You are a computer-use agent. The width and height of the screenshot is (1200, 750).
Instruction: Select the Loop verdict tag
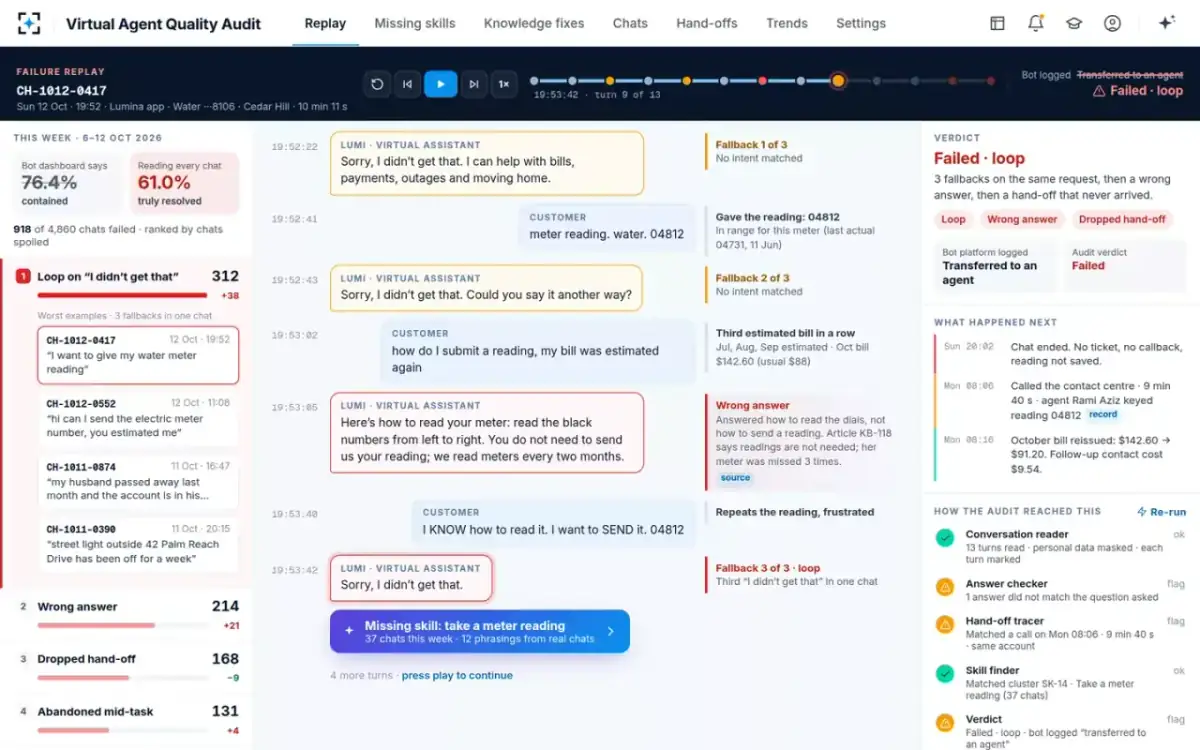coord(953,219)
